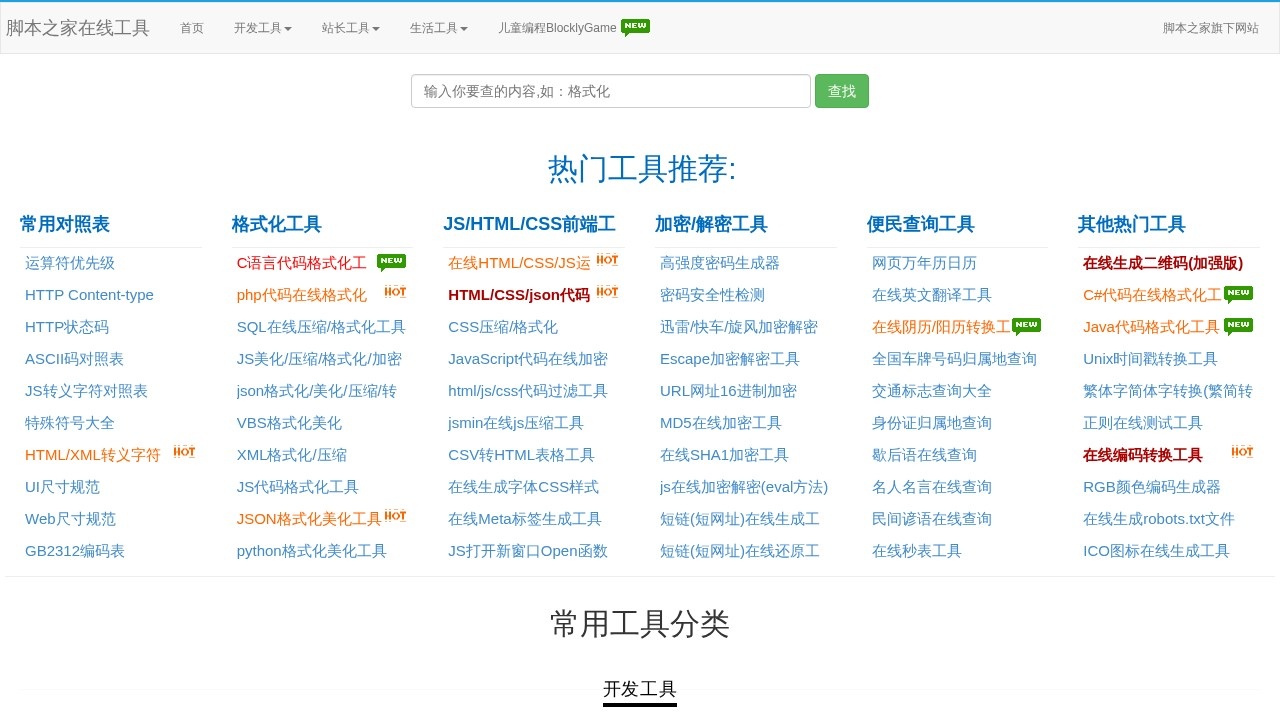Click the NEW badge beside Java代码格式化工具
This screenshot has width=1280, height=720.
[x=1239, y=324]
